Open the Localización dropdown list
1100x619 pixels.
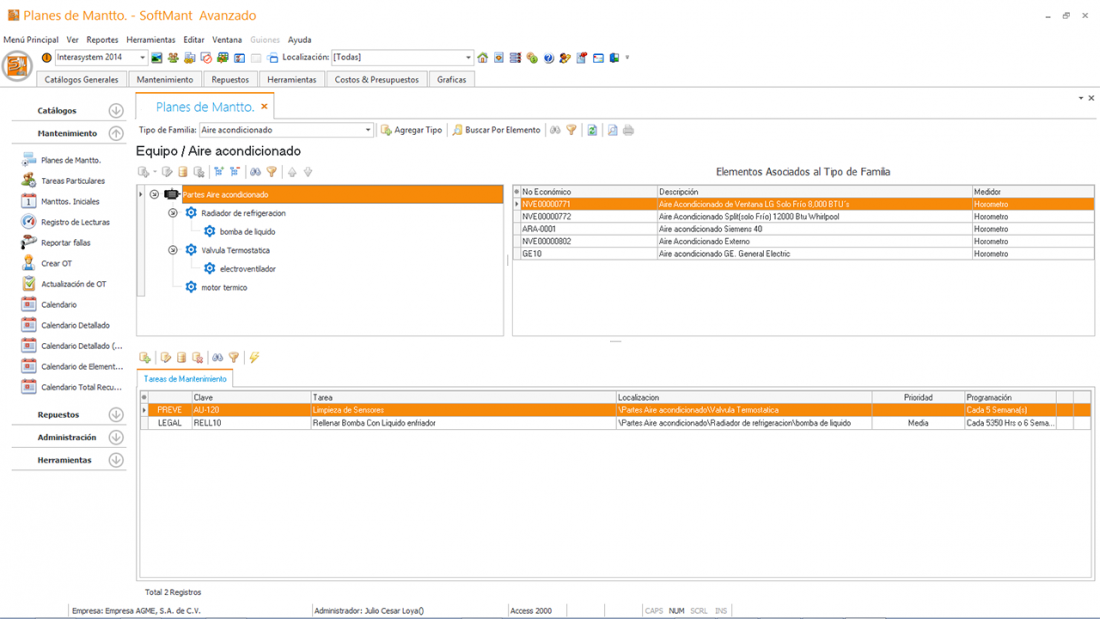click(x=467, y=58)
